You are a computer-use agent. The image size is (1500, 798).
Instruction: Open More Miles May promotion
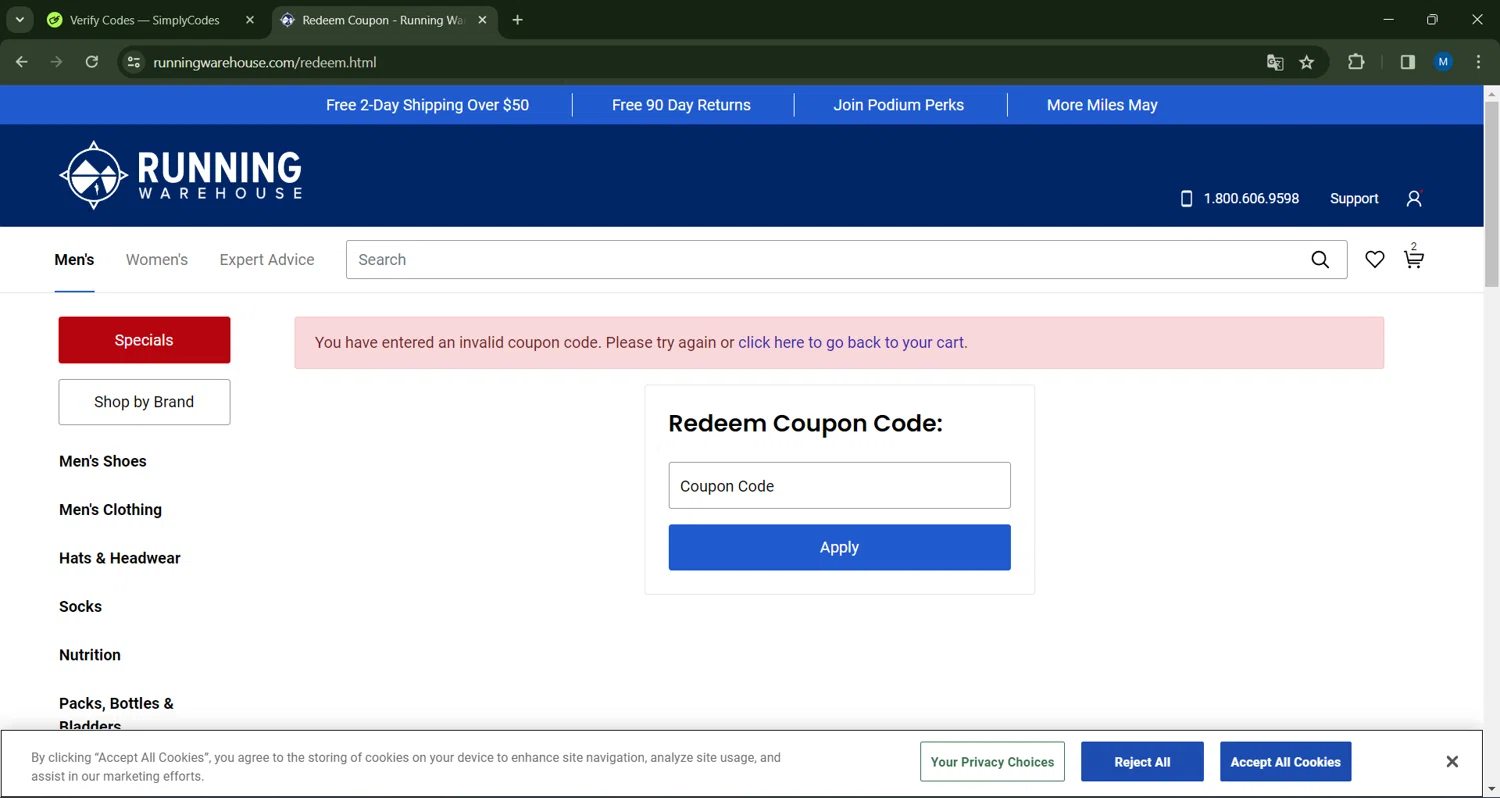click(x=1102, y=105)
